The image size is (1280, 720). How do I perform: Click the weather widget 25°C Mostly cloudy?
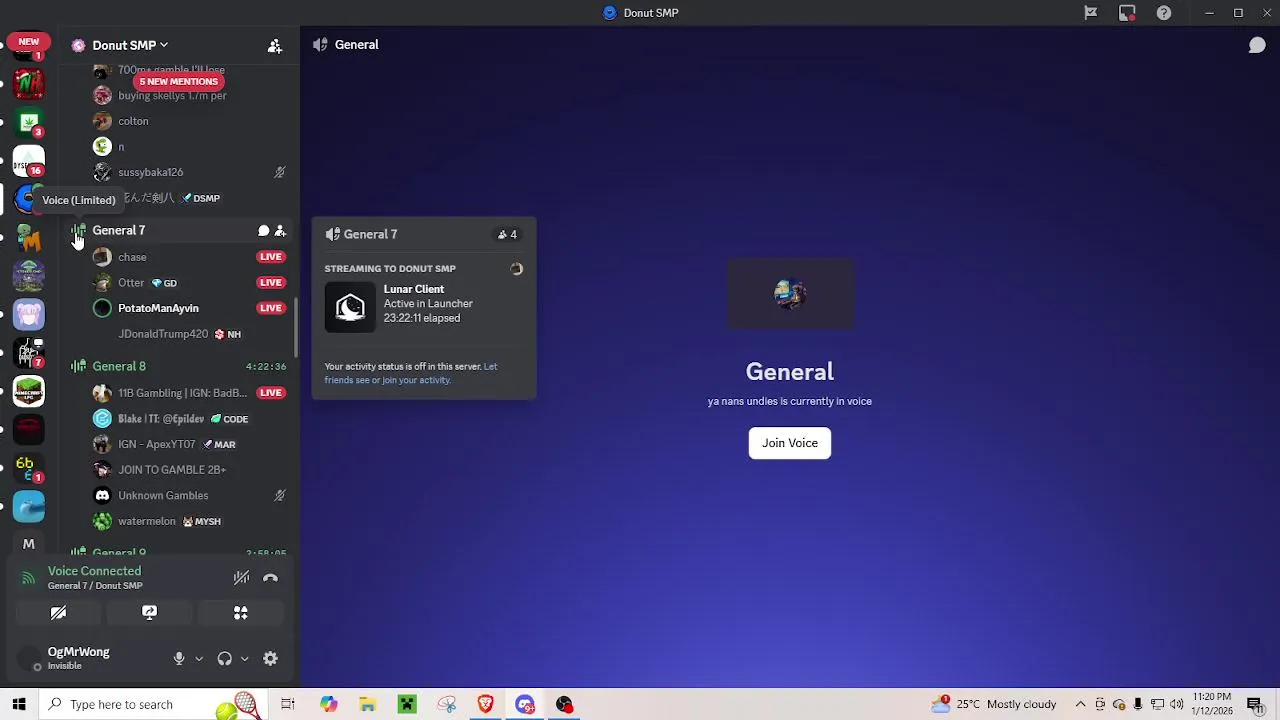993,704
